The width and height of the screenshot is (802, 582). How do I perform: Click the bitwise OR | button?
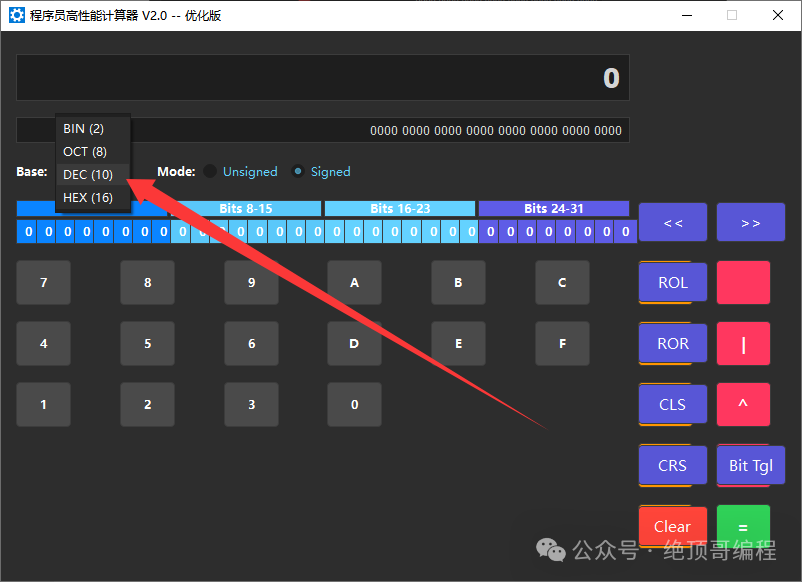pyautogui.click(x=743, y=344)
